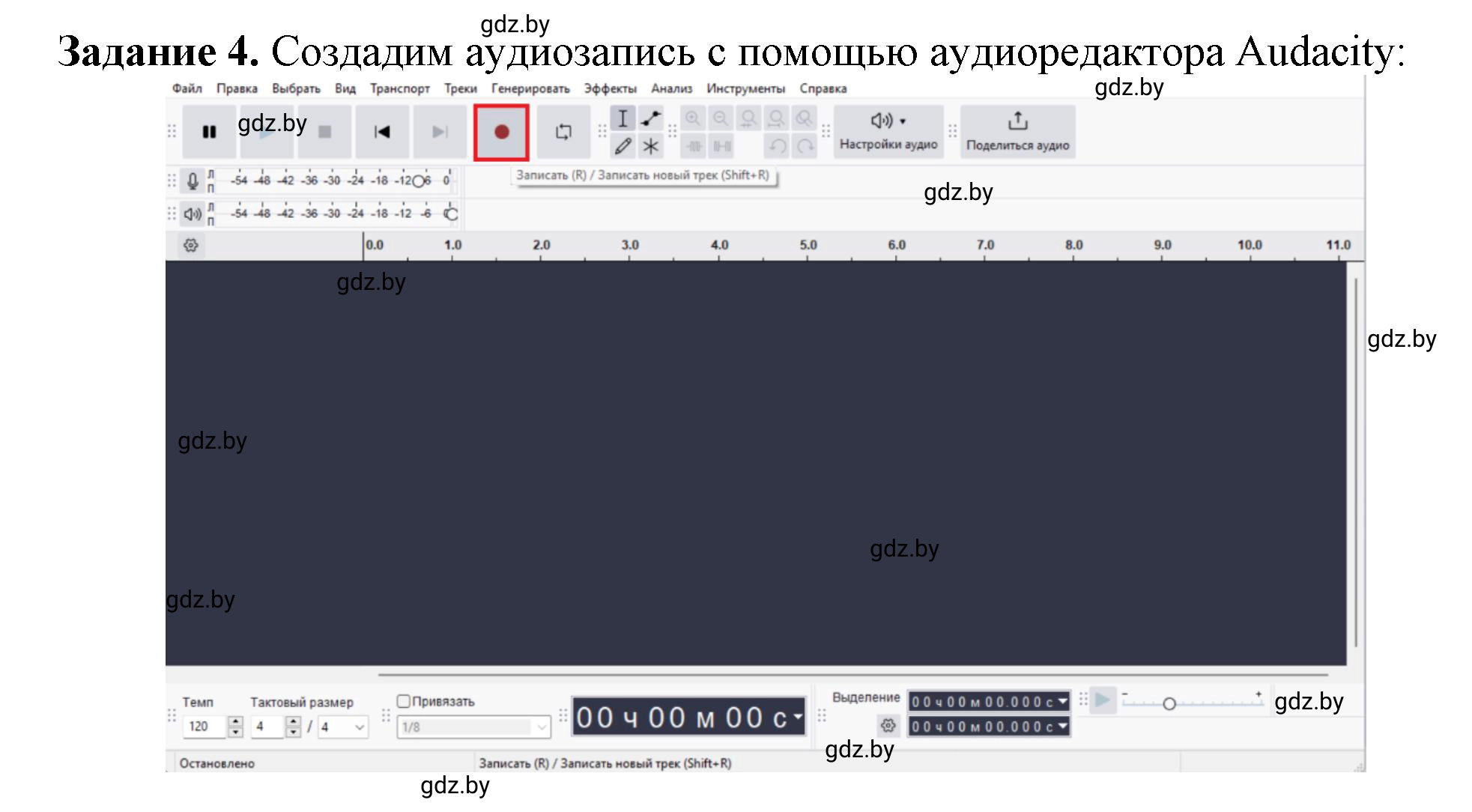Click the Zoom toggle icon
1472x812 pixels.
pyautogui.click(x=804, y=118)
